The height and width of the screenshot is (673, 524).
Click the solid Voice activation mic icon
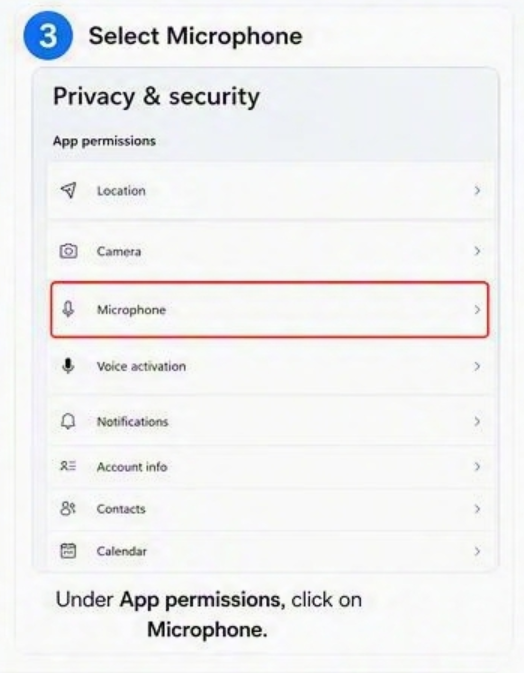click(68, 366)
